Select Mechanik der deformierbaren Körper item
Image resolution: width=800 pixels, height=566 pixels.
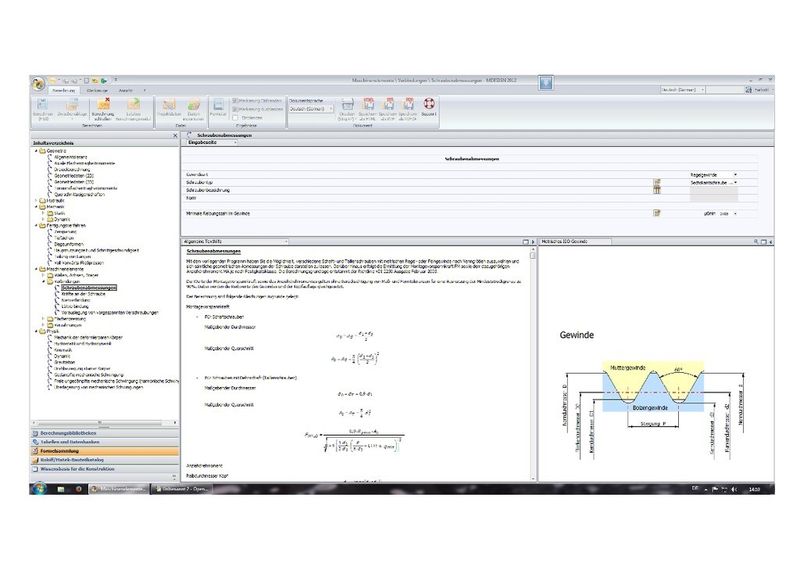(x=88, y=337)
